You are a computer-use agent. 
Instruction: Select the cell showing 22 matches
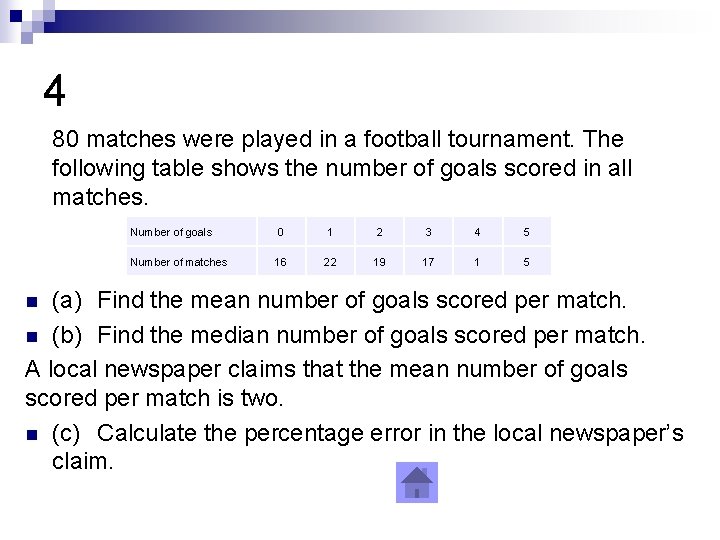point(330,261)
